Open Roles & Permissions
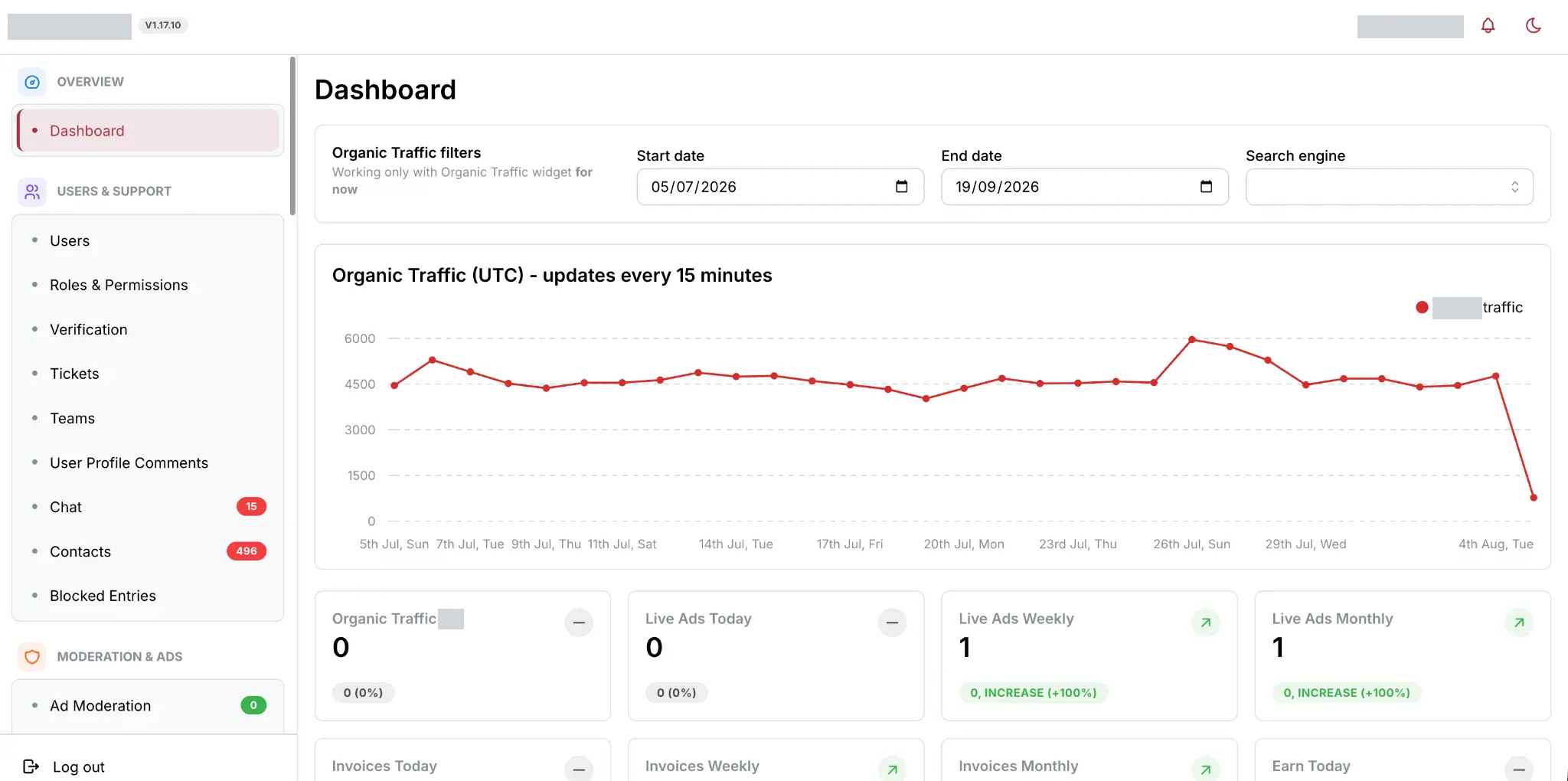The image size is (1568, 781). point(148,285)
